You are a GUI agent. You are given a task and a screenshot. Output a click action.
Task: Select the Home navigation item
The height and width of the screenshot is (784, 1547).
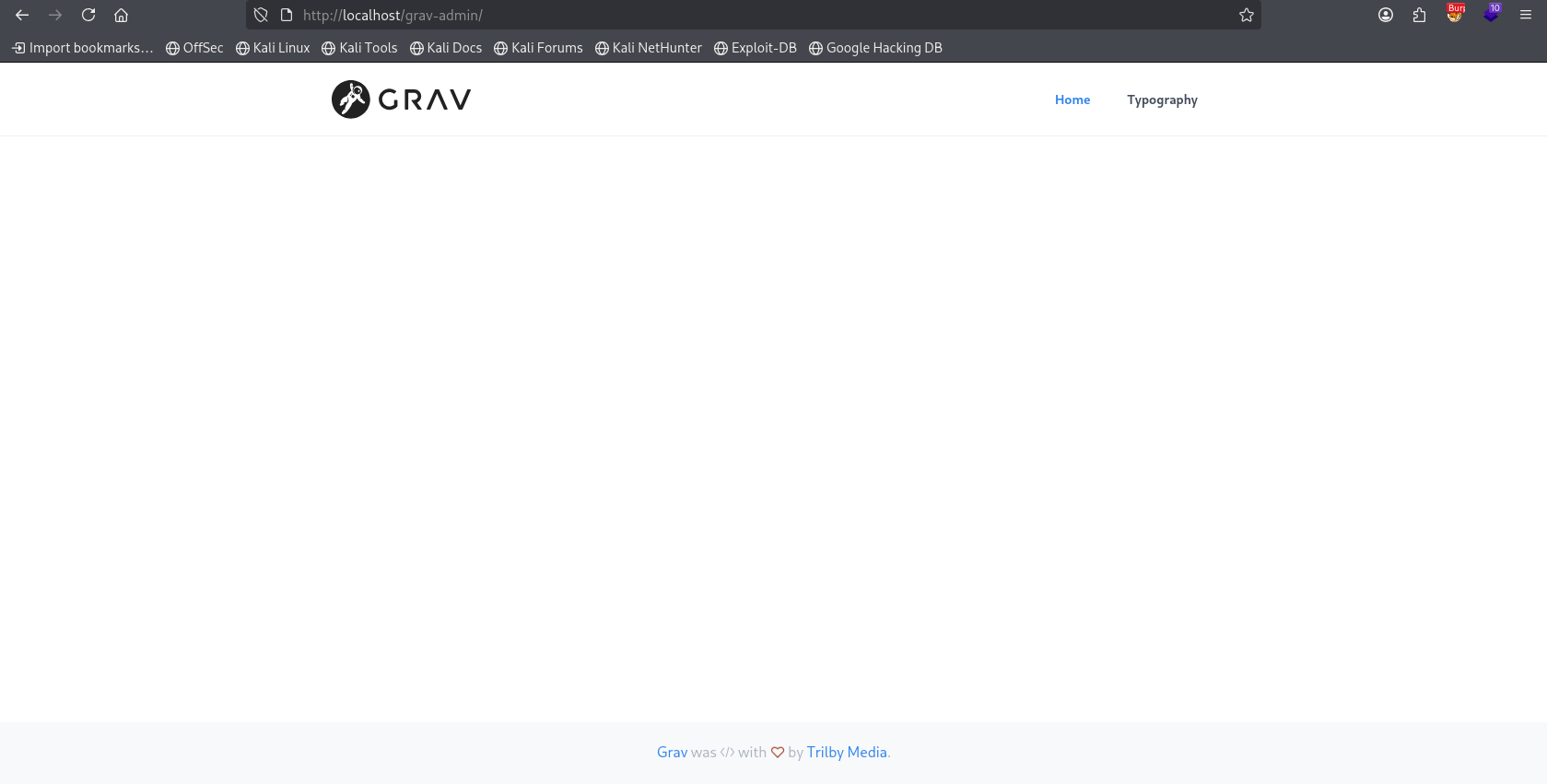(1072, 99)
